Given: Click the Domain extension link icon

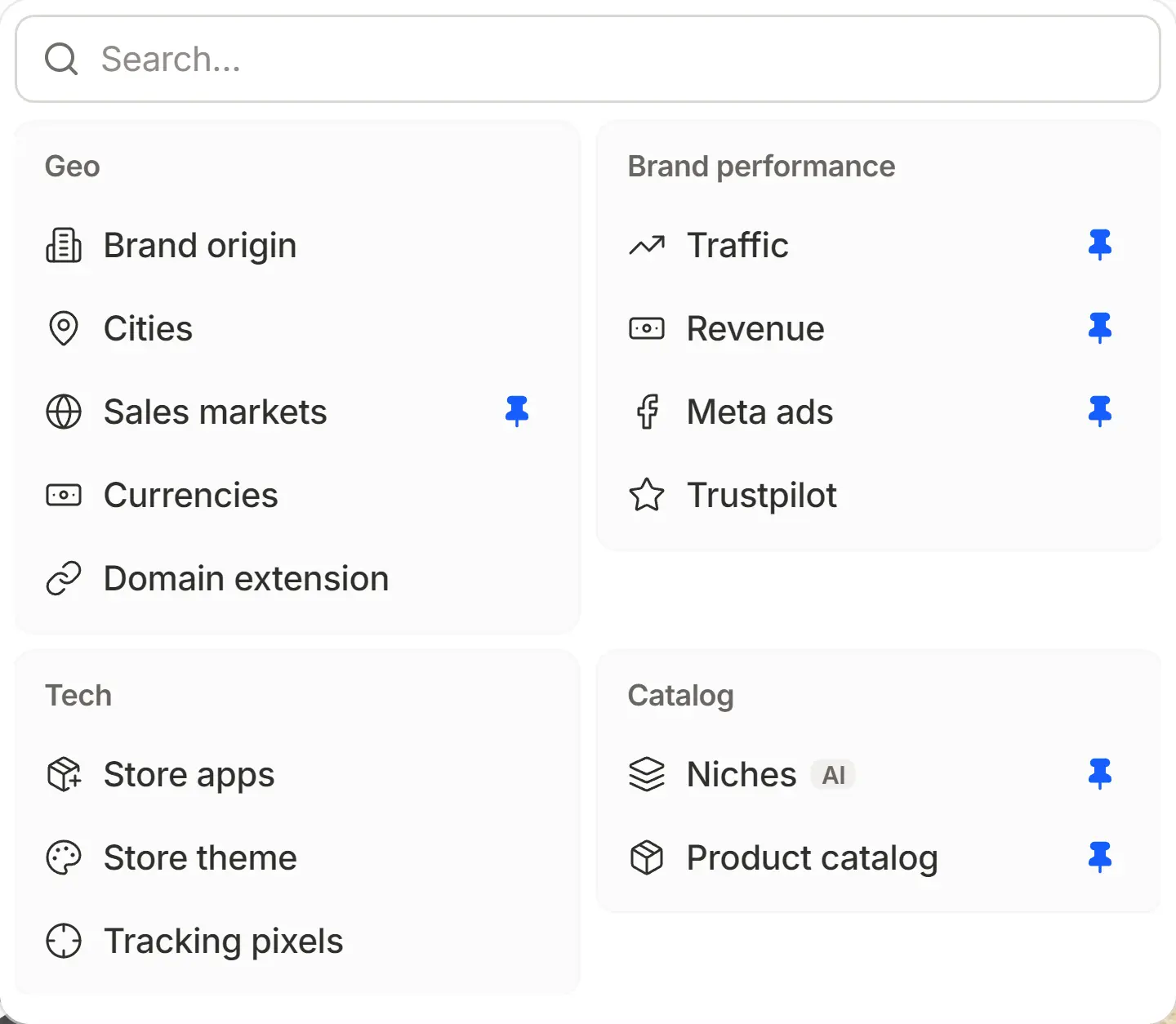Looking at the screenshot, I should click(x=64, y=579).
